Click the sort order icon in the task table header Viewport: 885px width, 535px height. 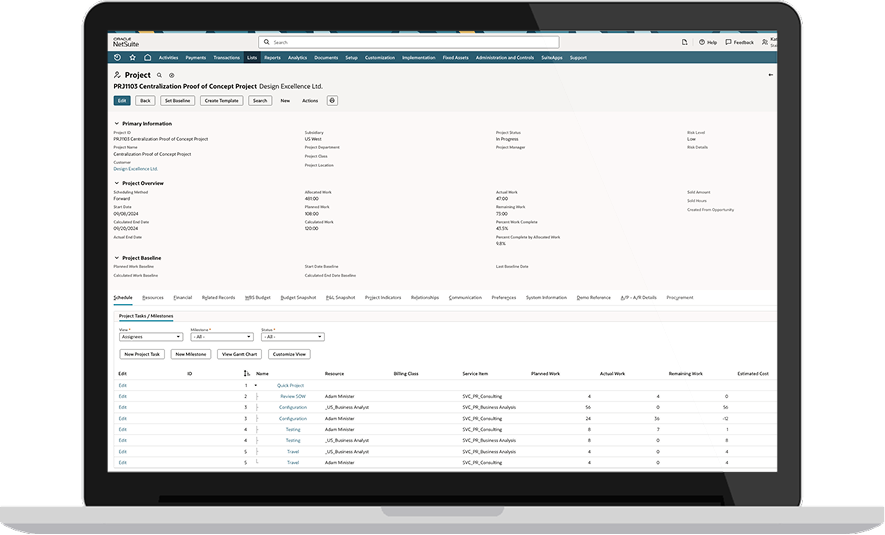click(247, 374)
